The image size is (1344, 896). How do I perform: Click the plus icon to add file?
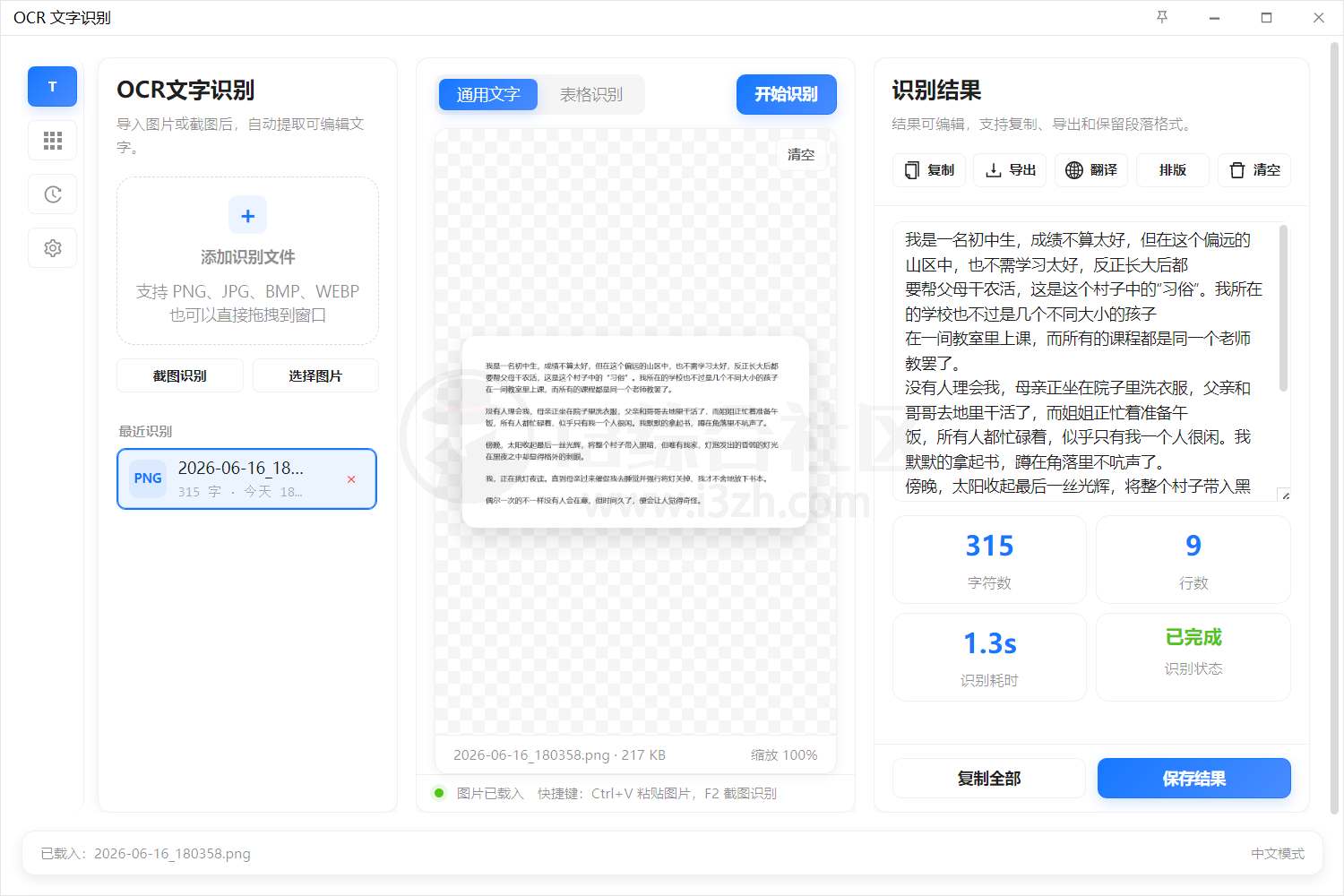247,216
